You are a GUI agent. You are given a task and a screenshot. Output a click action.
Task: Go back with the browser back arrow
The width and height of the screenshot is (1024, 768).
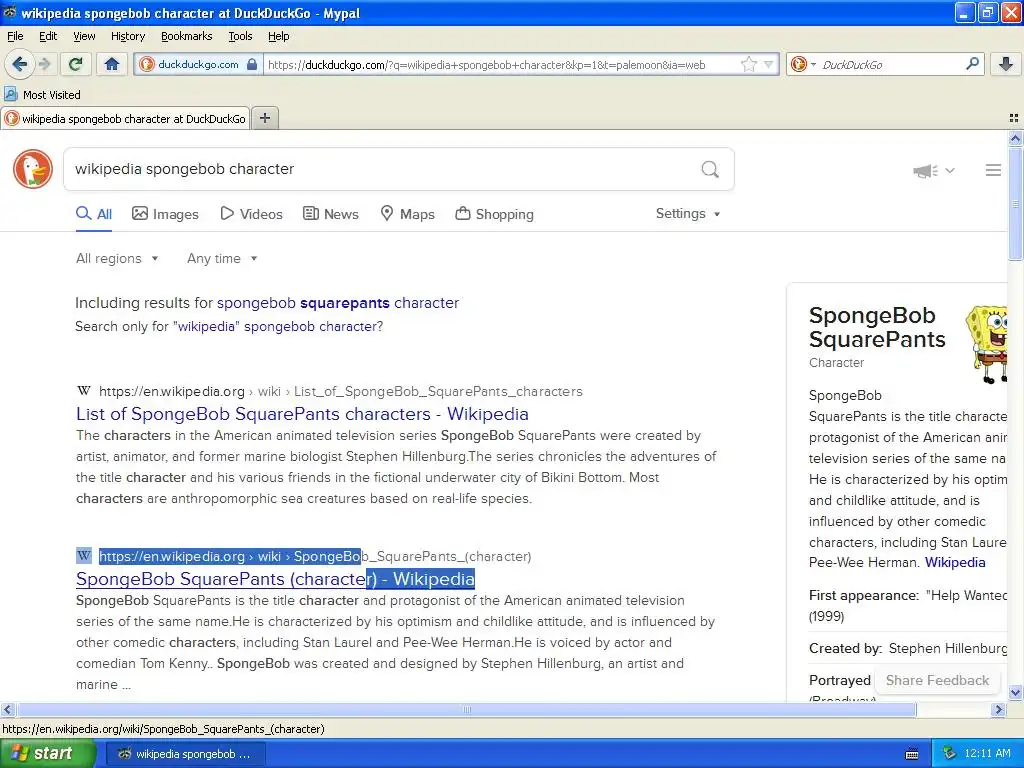pyautogui.click(x=20, y=64)
